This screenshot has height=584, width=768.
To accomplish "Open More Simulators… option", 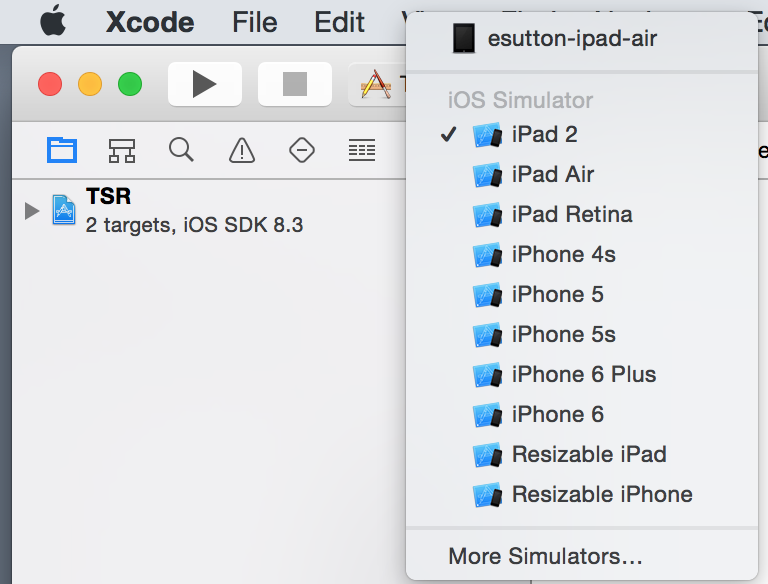I will point(582,557).
